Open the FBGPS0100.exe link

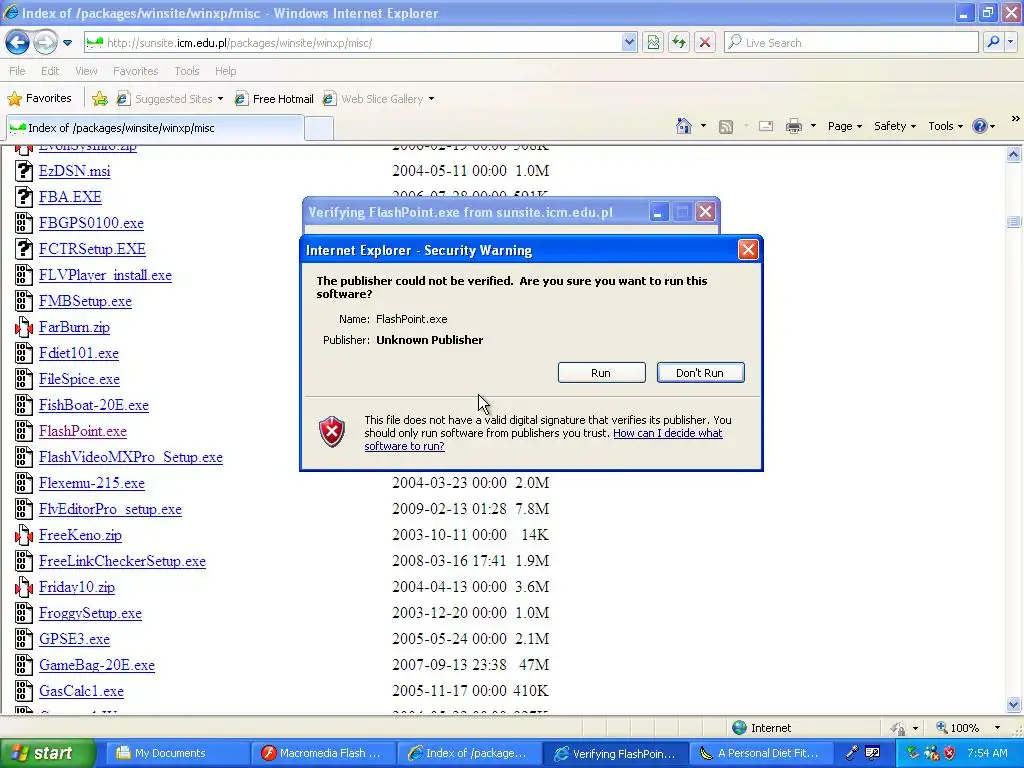tap(91, 223)
